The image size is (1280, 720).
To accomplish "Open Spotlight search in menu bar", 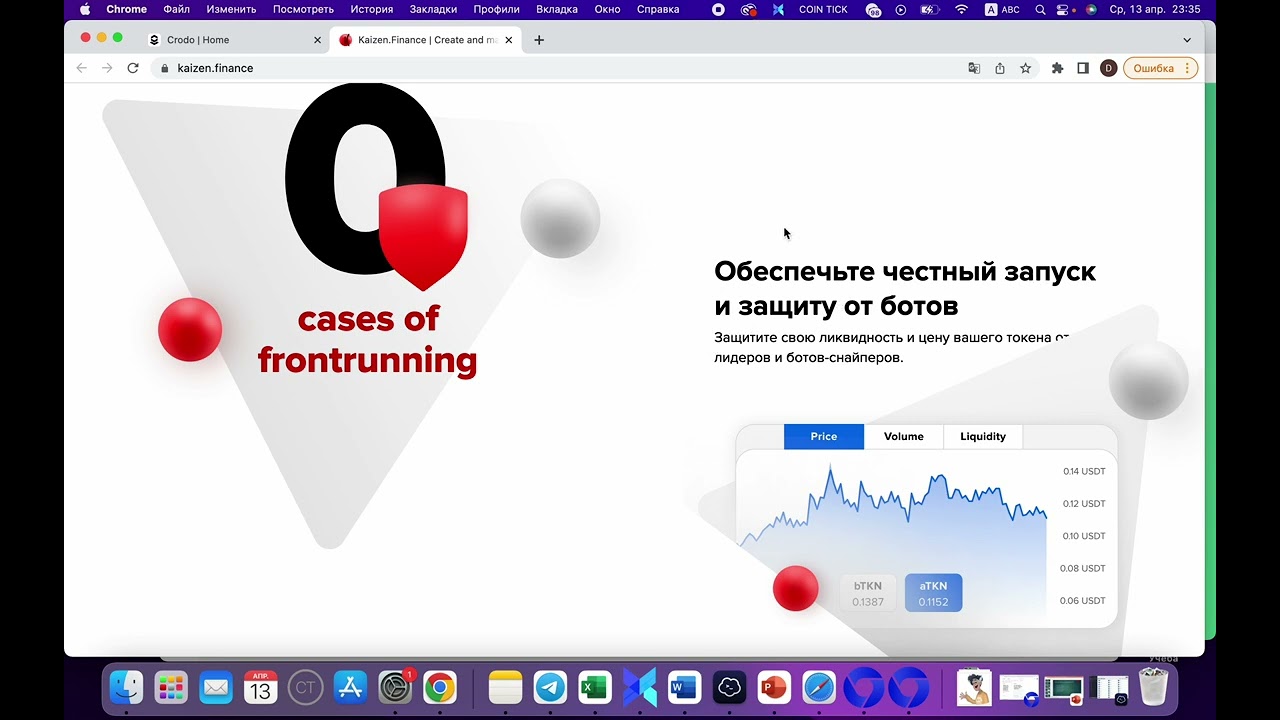I will [x=1040, y=9].
